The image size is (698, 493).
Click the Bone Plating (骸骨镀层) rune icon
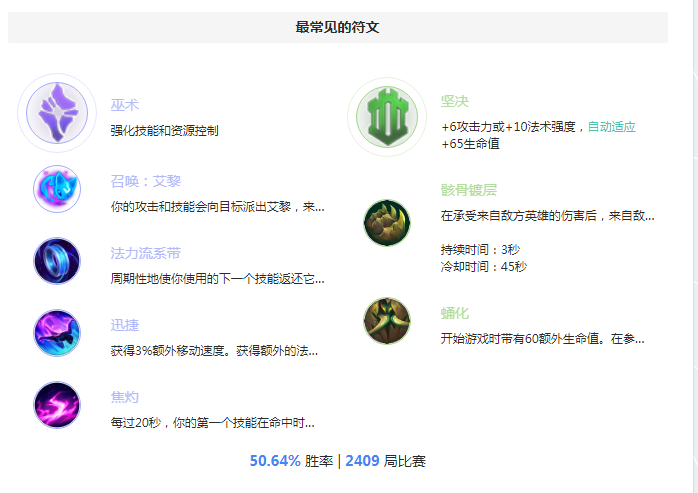[x=387, y=223]
